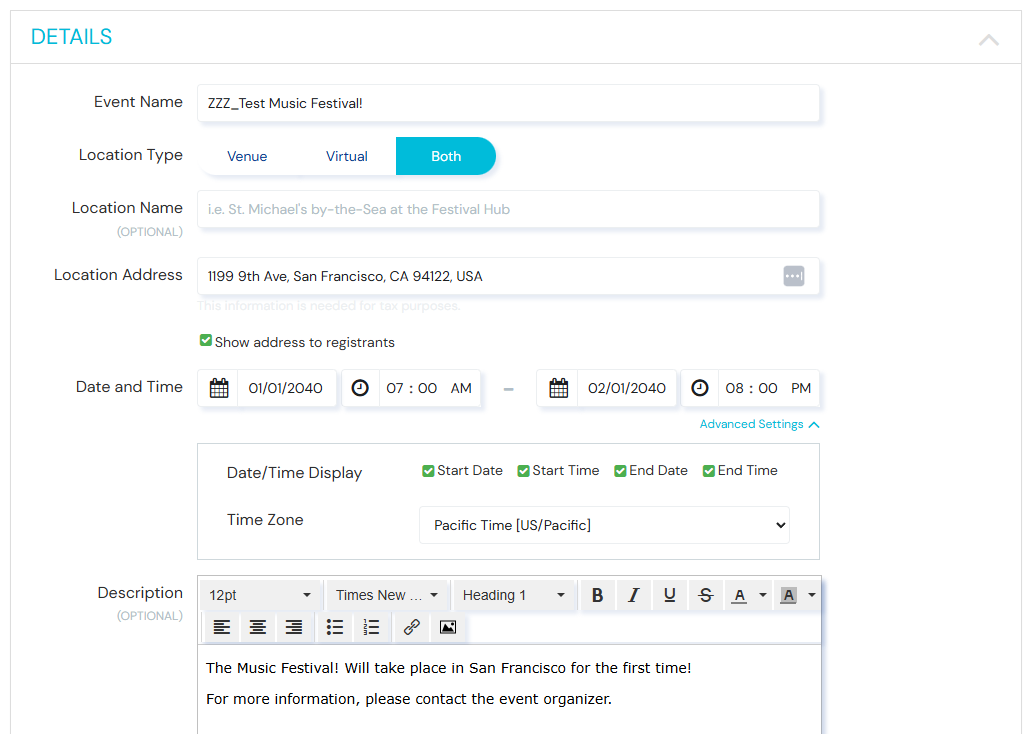The image size is (1036, 734).
Task: Edit the start time 07:00 AM
Action: pos(429,388)
